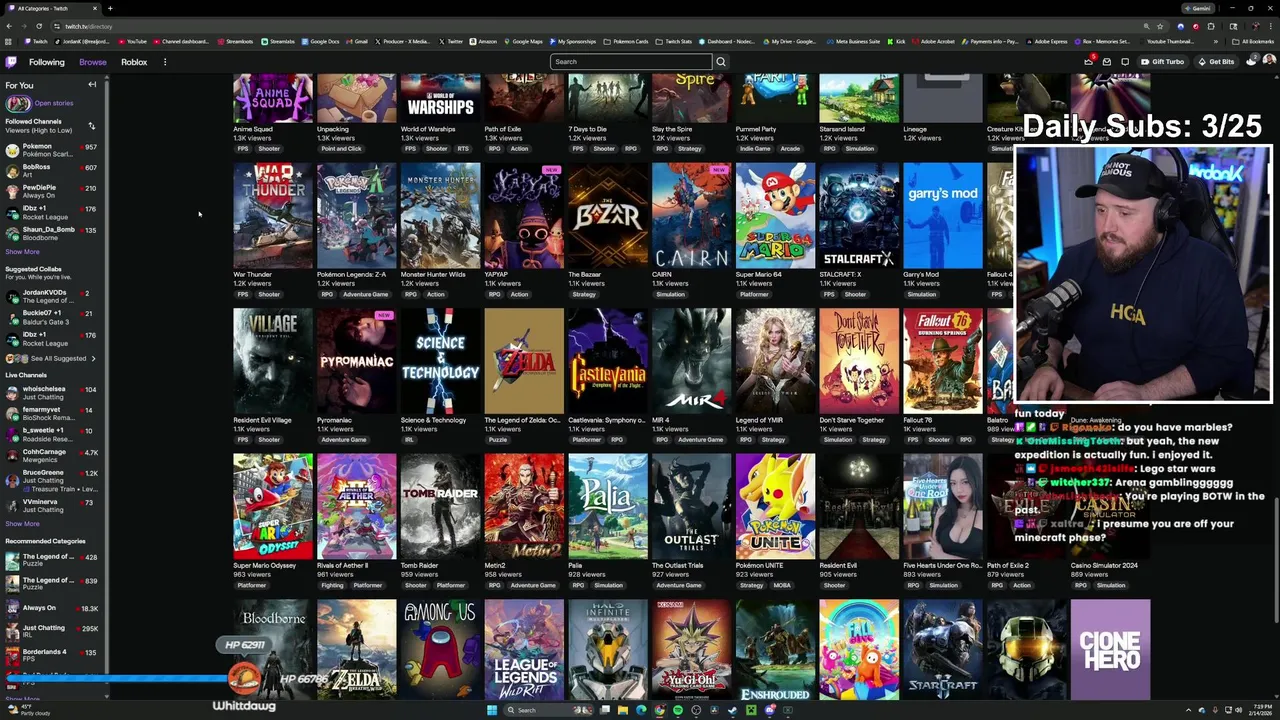
Task: Open the user profile avatar menu
Action: pyautogui.click(x=1269, y=62)
